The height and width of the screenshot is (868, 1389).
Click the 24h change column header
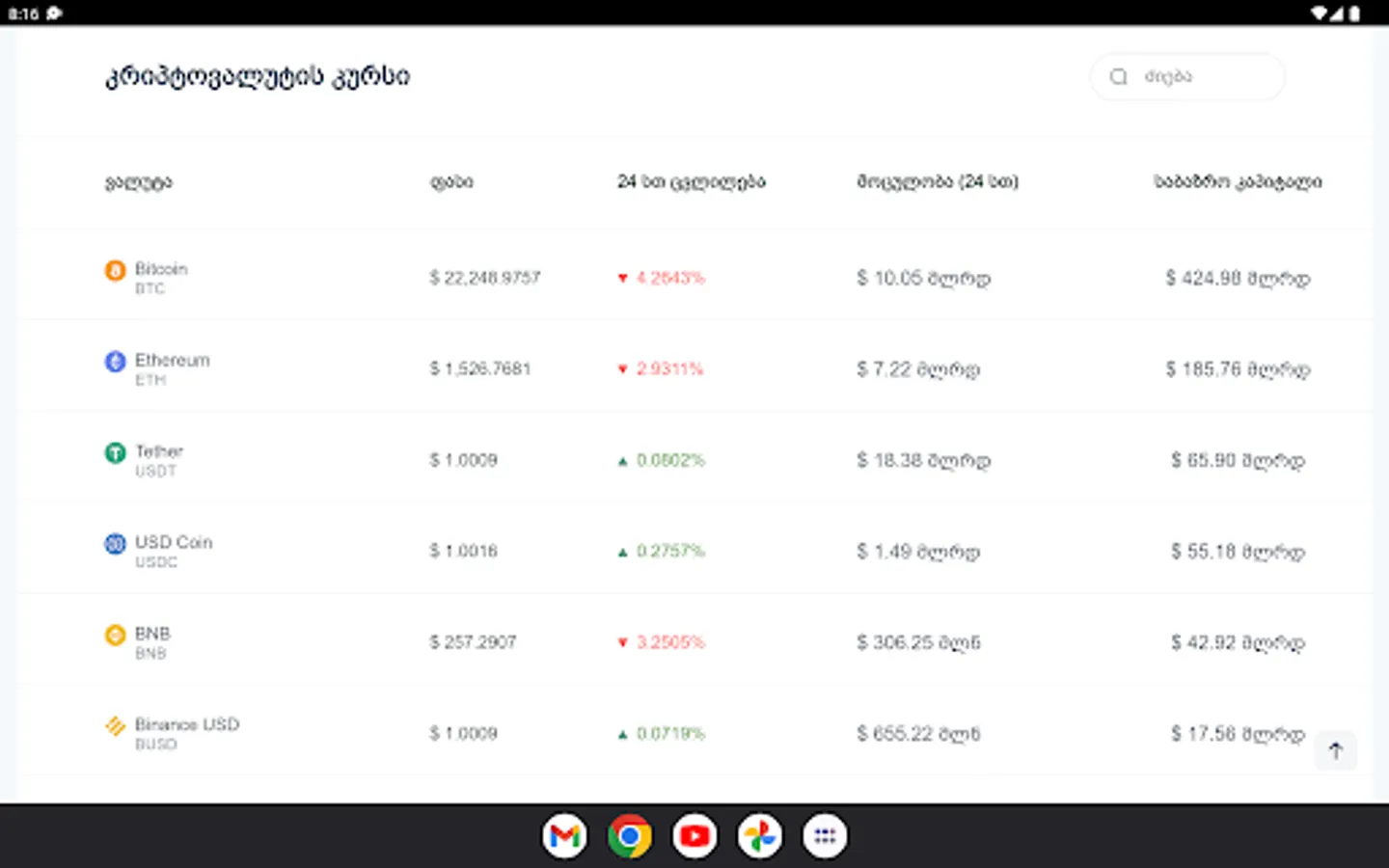pyautogui.click(x=692, y=181)
